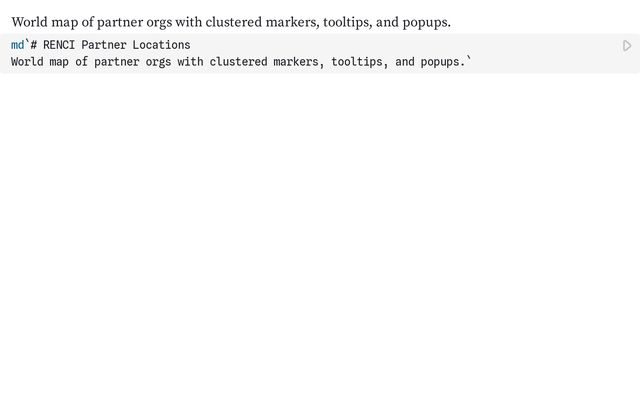Click the blue 'md' tag in code
The image size is (640, 400).
tap(18, 45)
